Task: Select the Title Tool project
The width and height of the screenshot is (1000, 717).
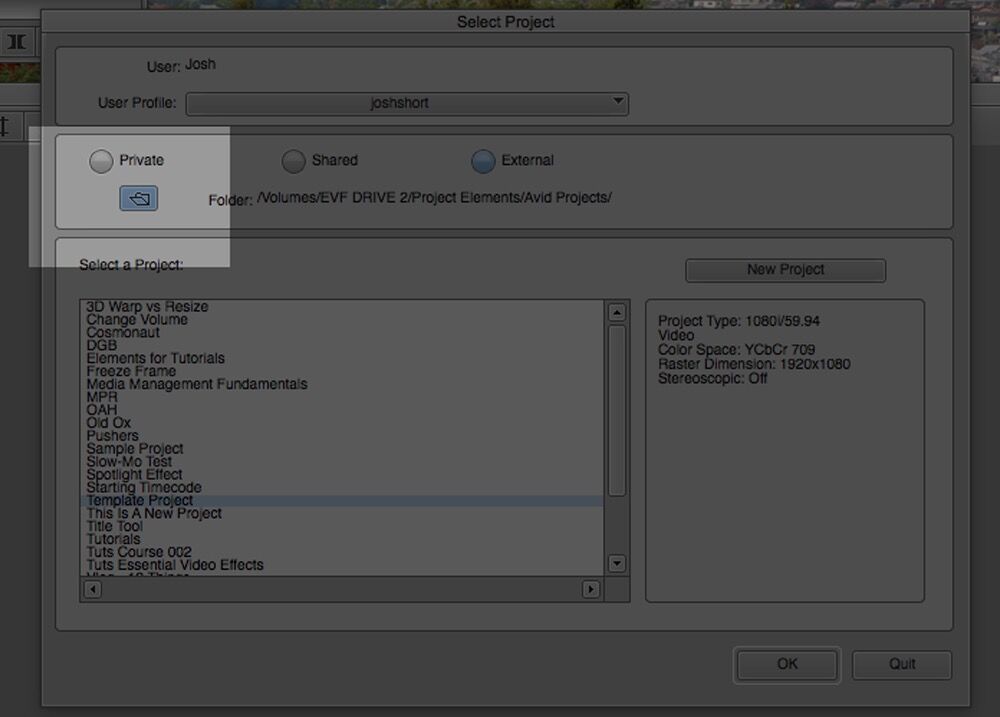Action: (114, 525)
